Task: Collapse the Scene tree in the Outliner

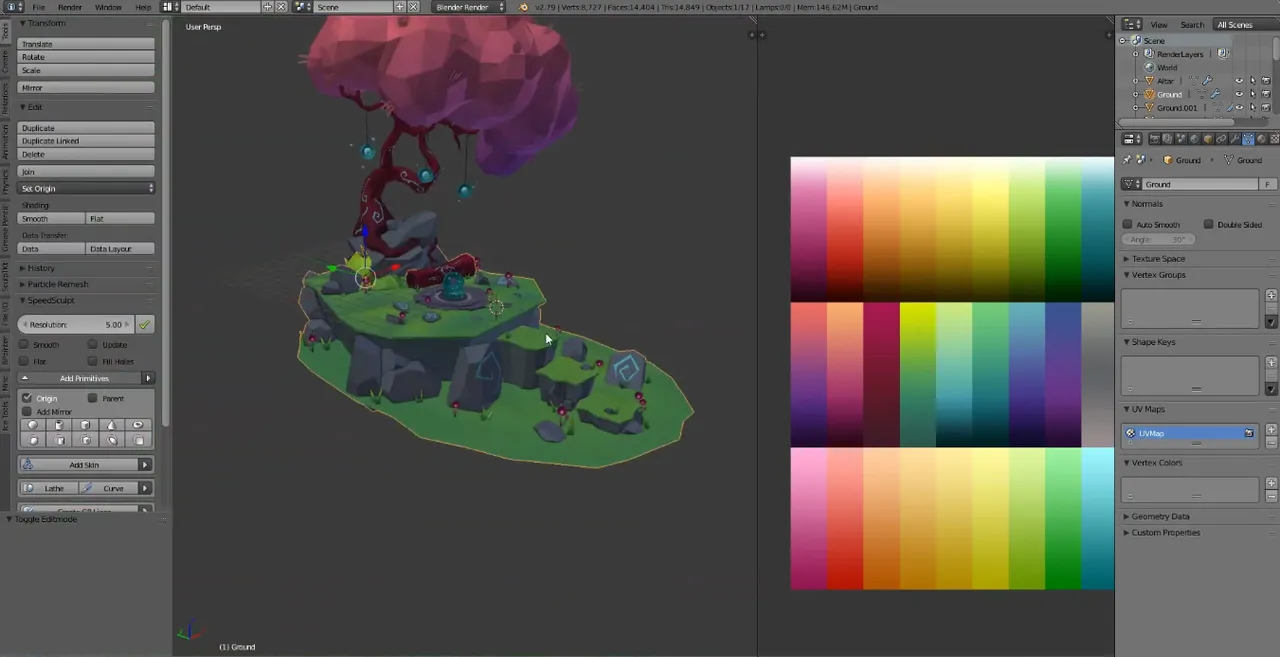Action: pos(1122,40)
